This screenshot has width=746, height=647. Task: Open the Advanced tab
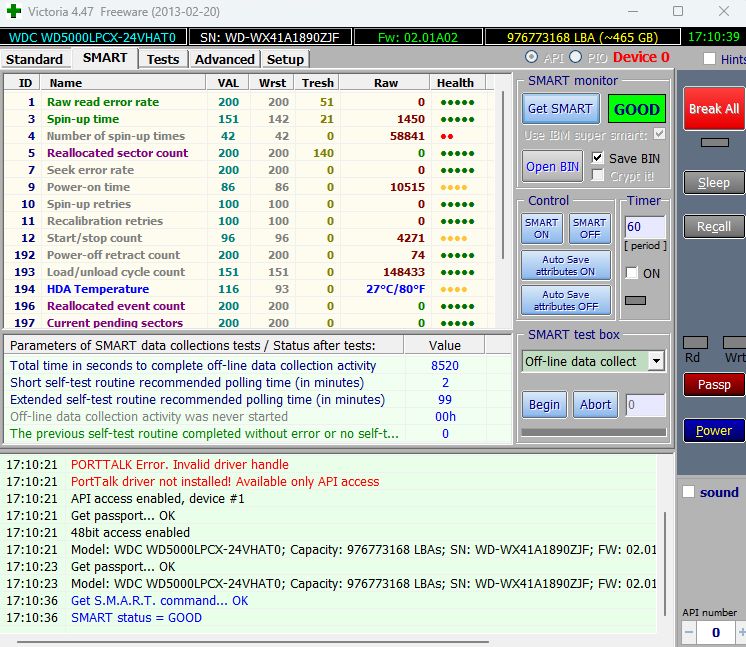point(225,59)
